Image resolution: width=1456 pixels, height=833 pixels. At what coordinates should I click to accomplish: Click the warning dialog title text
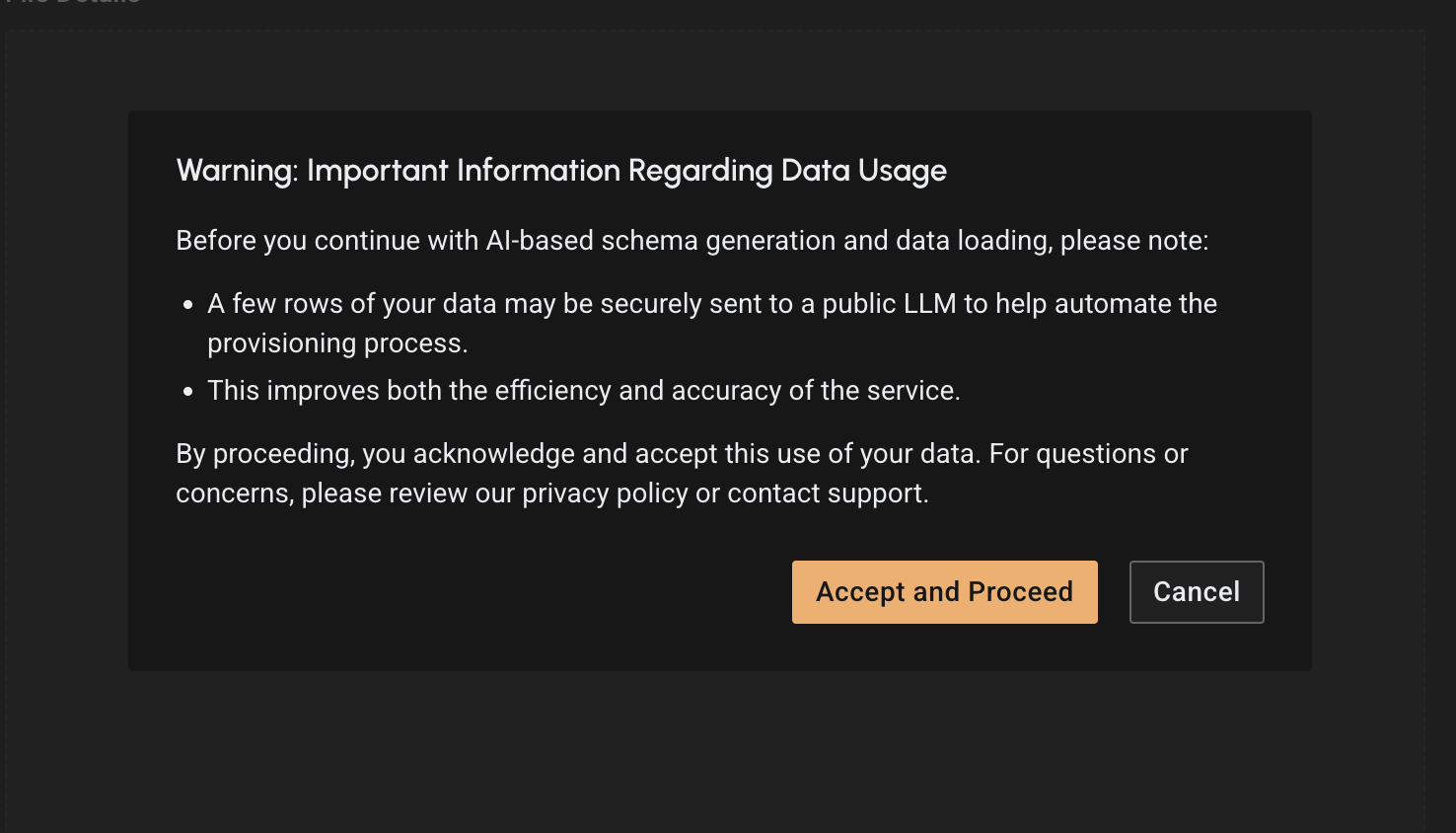pos(560,170)
